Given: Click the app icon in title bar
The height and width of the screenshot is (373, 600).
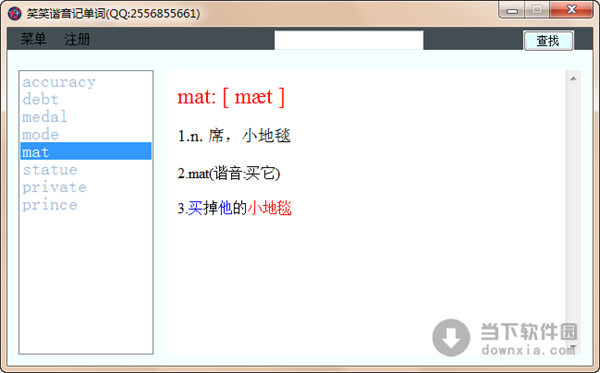Looking at the screenshot, I should [x=15, y=14].
